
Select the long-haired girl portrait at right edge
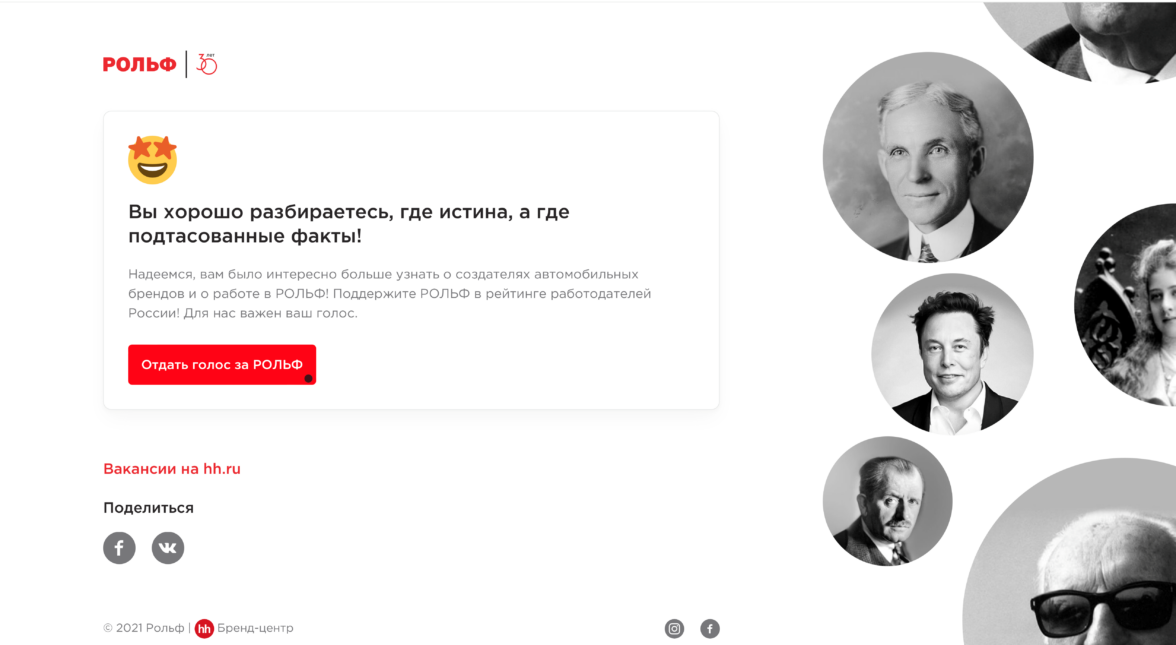point(1126,304)
